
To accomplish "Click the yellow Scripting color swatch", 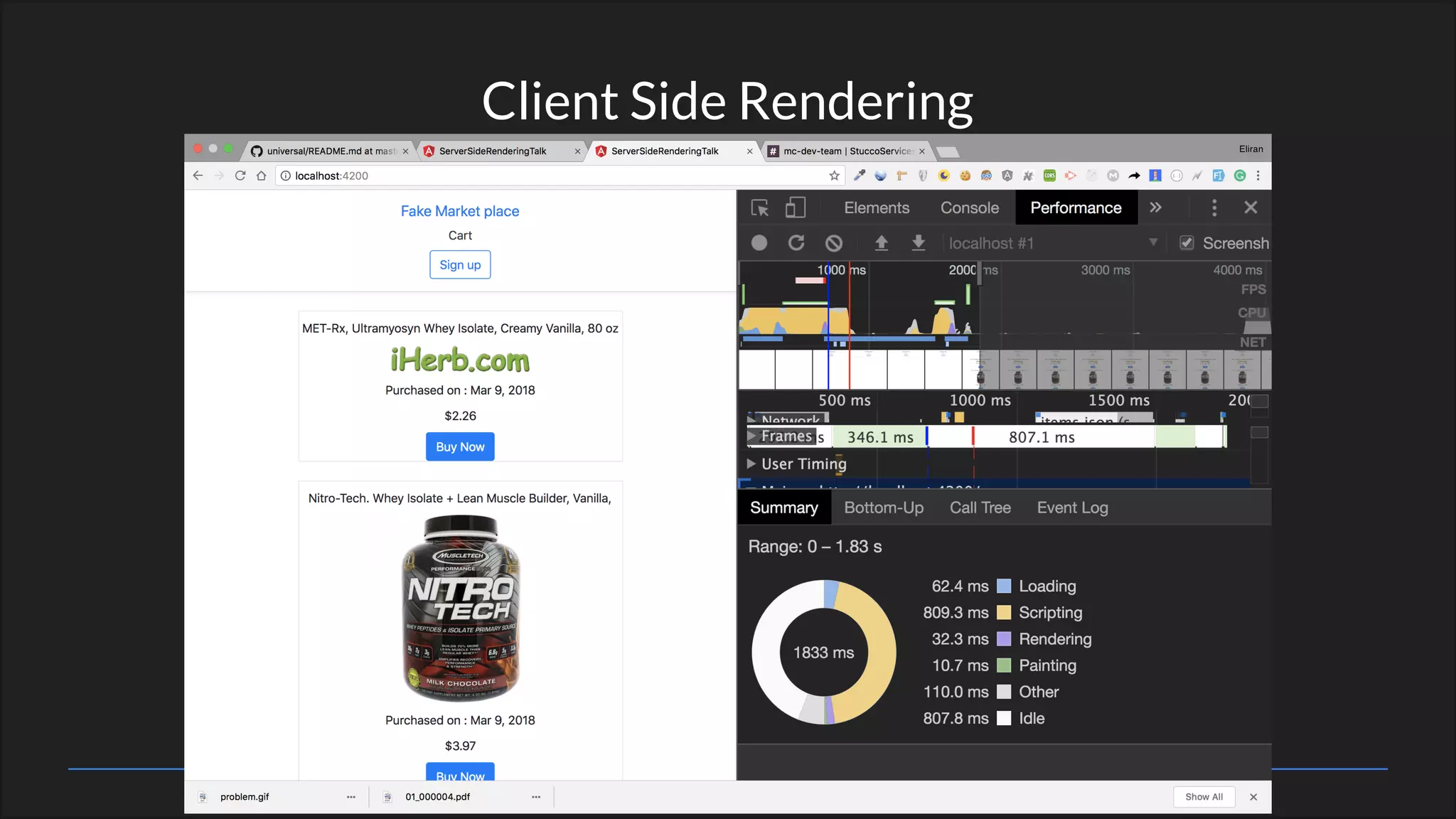I will click(x=1004, y=613).
